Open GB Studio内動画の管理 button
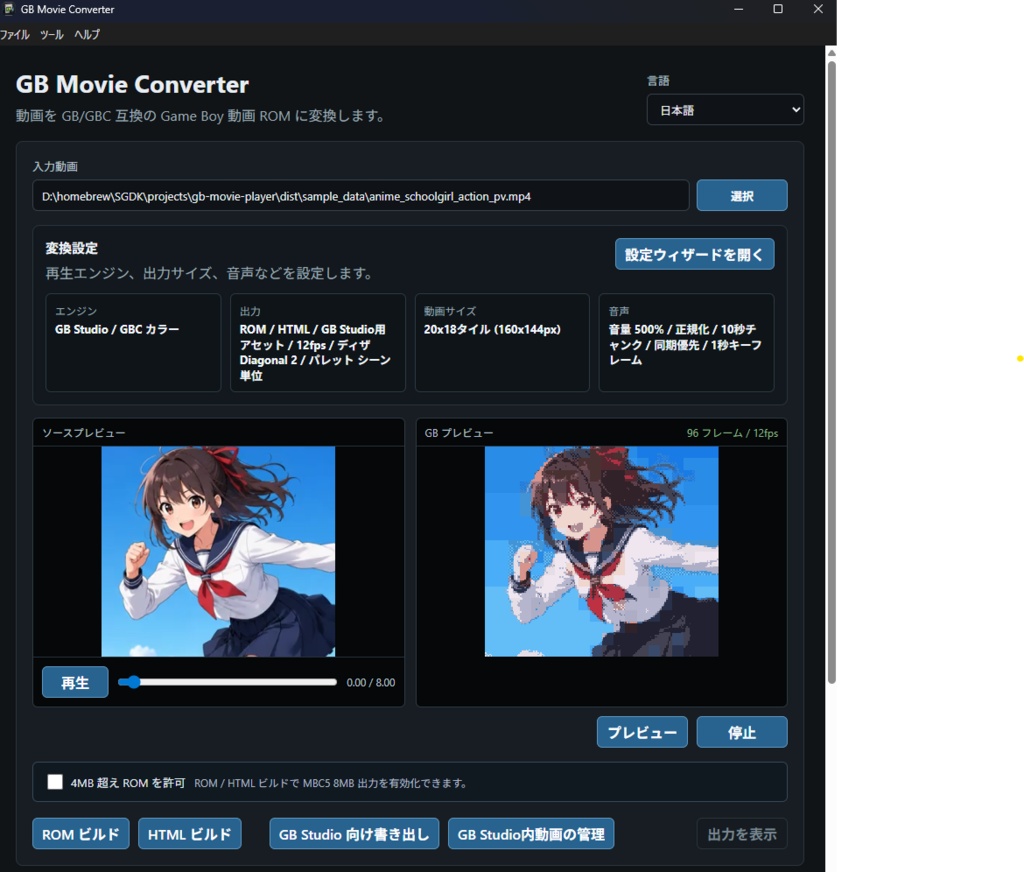 531,834
